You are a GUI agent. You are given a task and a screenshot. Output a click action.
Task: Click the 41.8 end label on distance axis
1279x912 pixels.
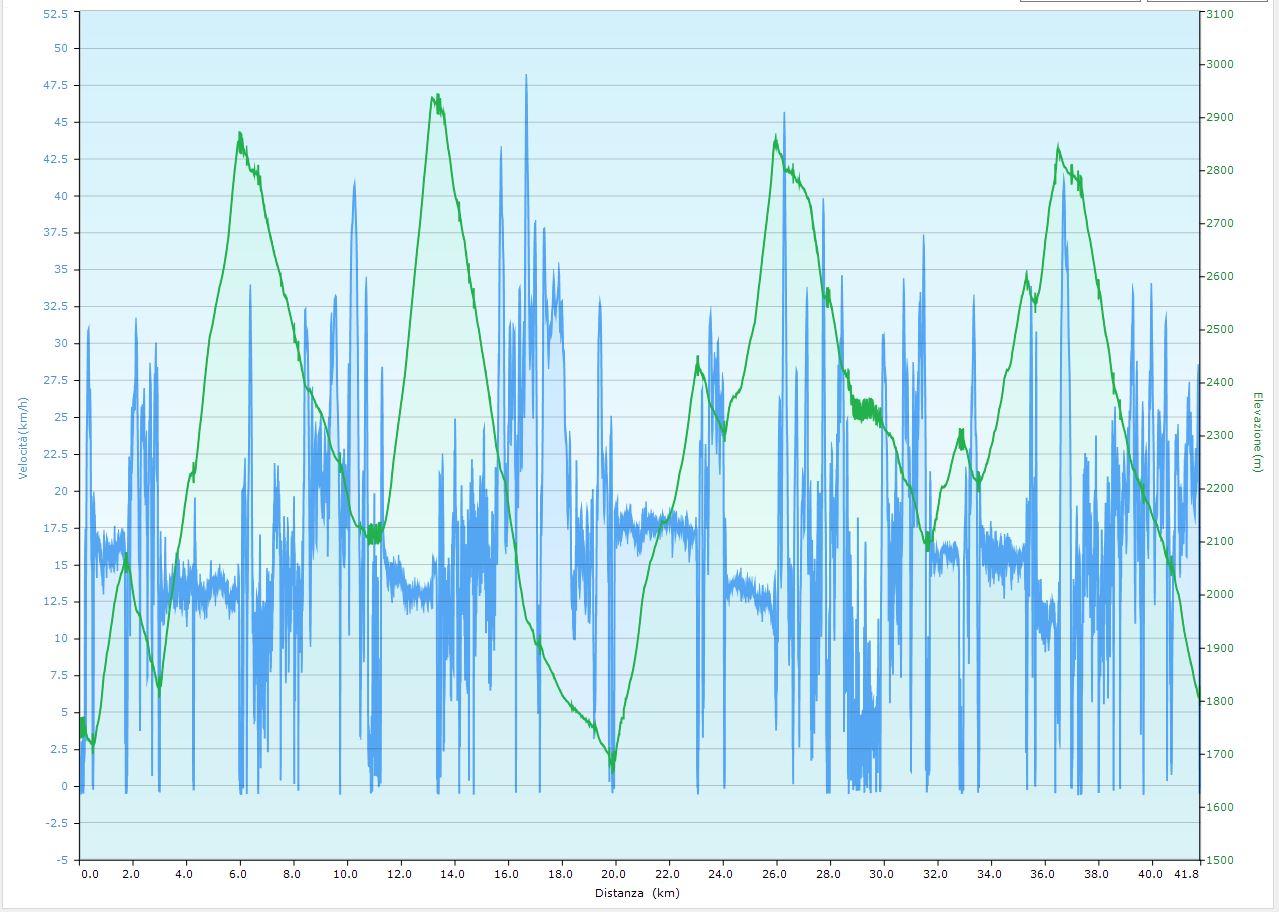tap(1186, 873)
